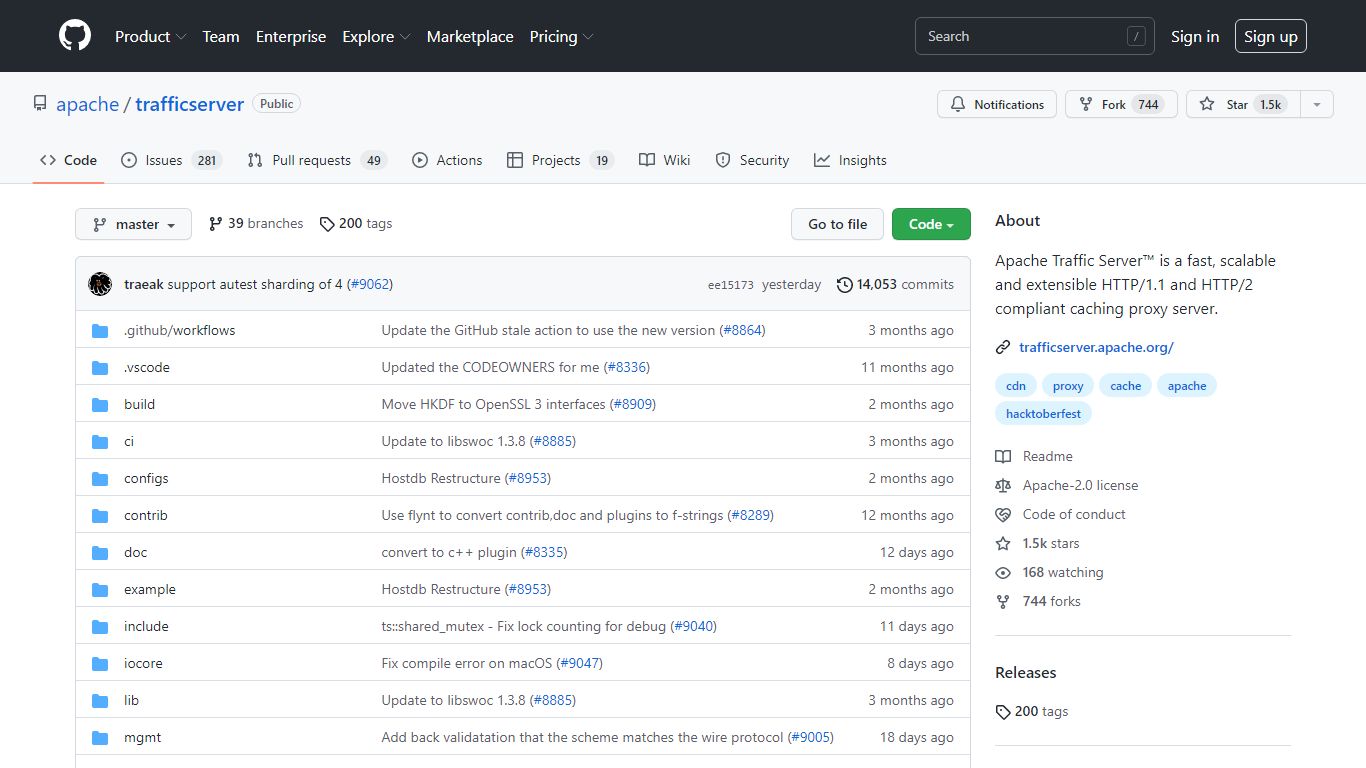Image resolution: width=1366 pixels, height=768 pixels.
Task: Expand the Pricing menu dropdown
Action: (x=561, y=36)
